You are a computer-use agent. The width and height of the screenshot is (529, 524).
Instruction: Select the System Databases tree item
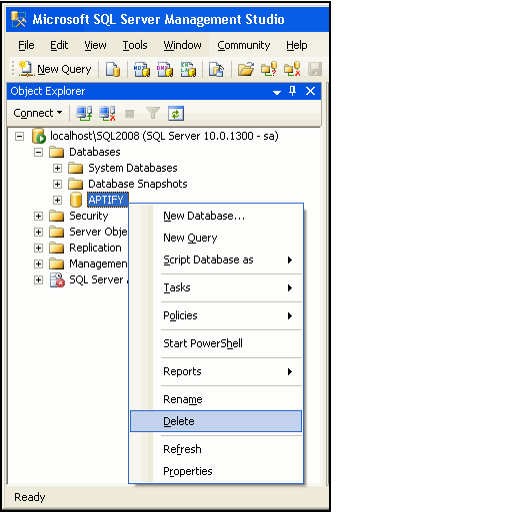133,168
